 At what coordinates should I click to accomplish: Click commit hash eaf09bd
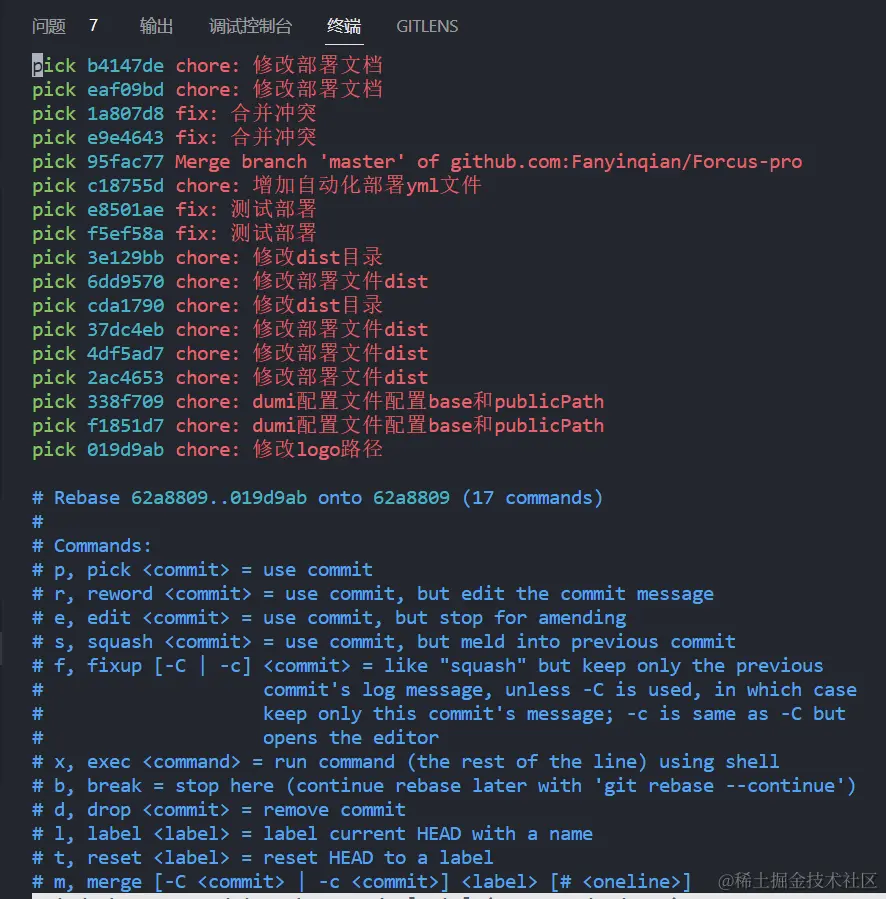pos(126,90)
